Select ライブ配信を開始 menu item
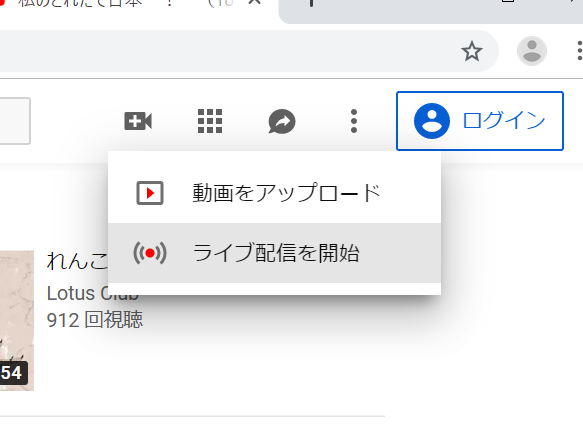The width and height of the screenshot is (583, 438). point(274,253)
